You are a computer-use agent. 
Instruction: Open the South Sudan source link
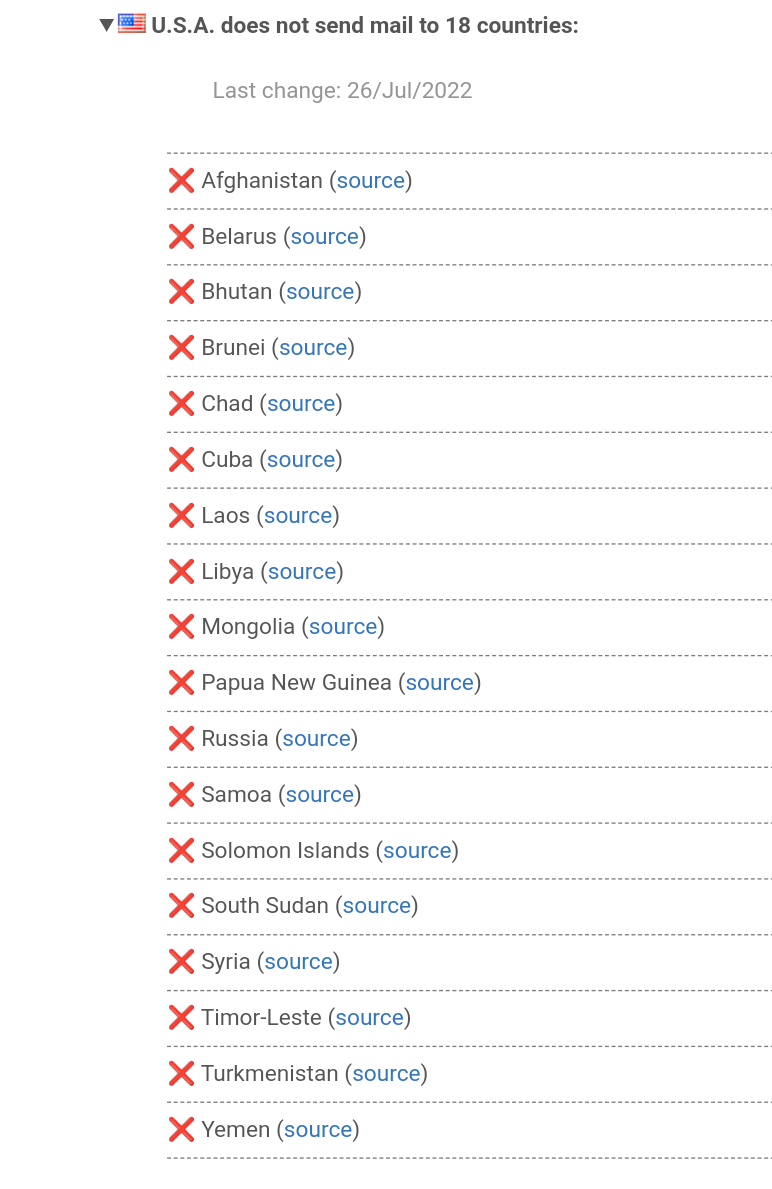coord(377,906)
